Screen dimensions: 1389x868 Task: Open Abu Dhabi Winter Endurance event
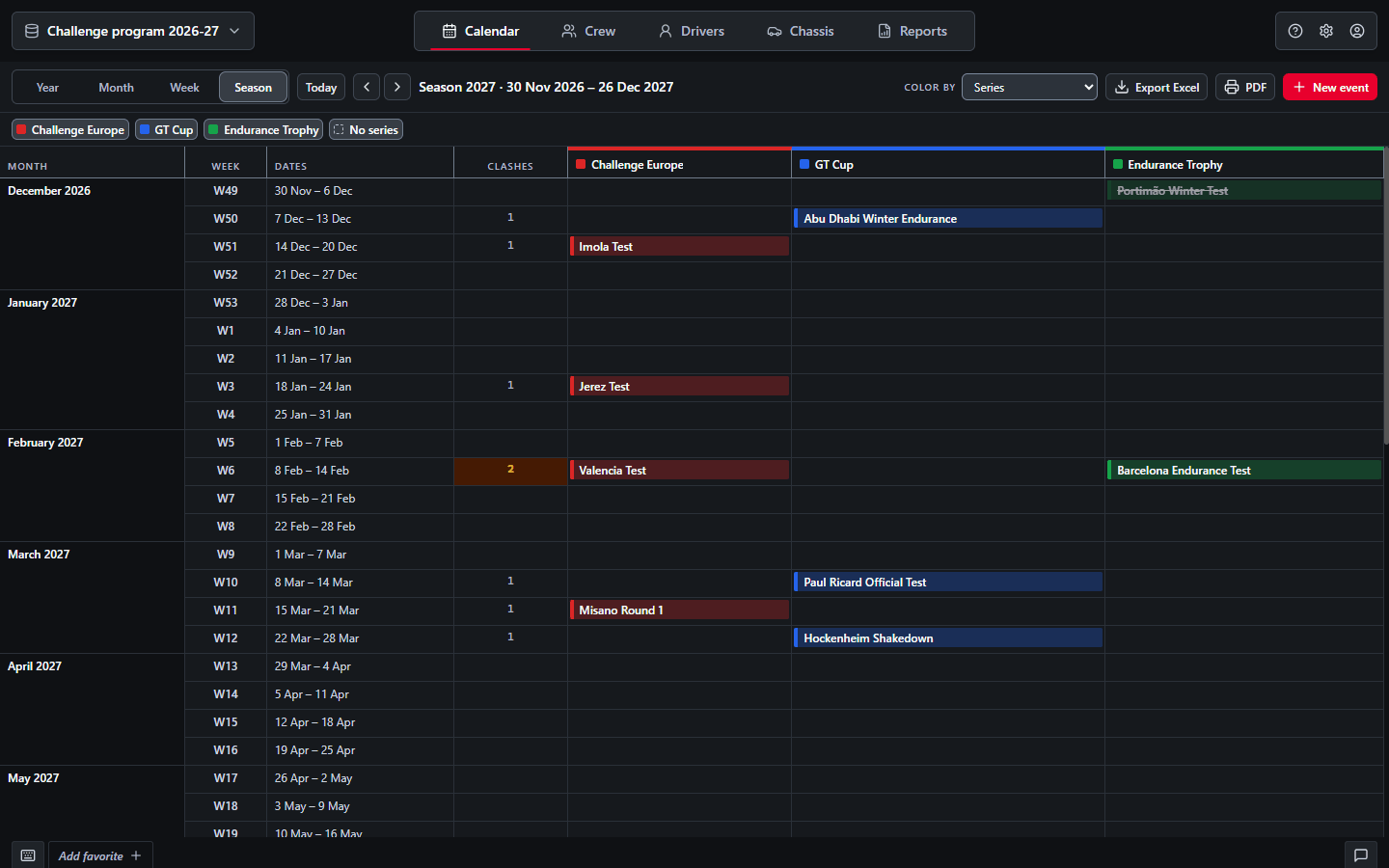(947, 218)
